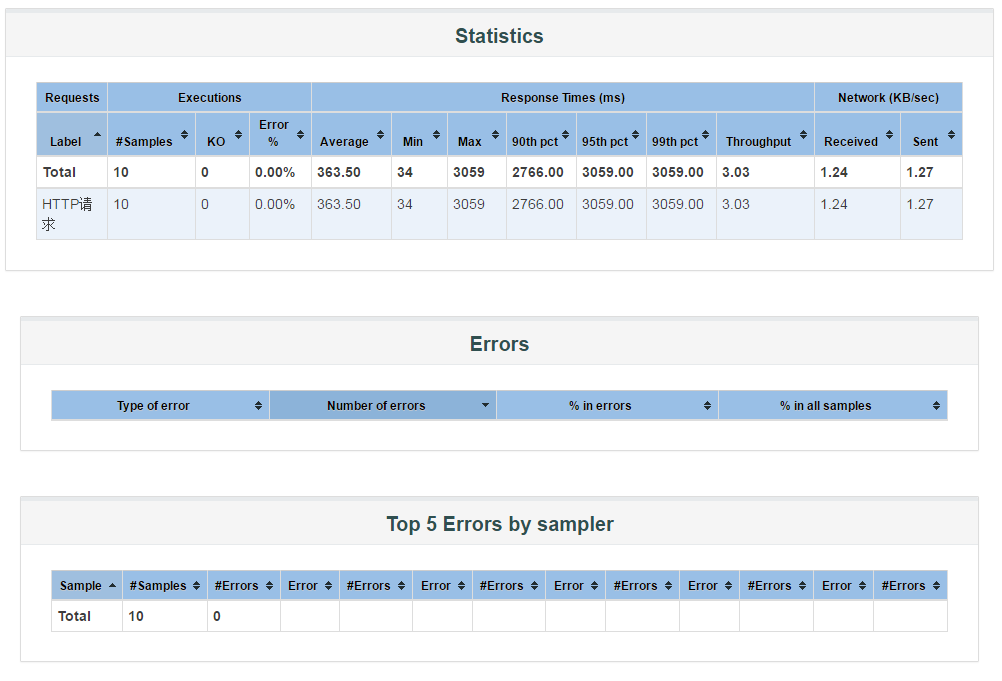This screenshot has width=1002, height=681.
Task: Click HTTP请求 row Min value 34
Action: (405, 204)
